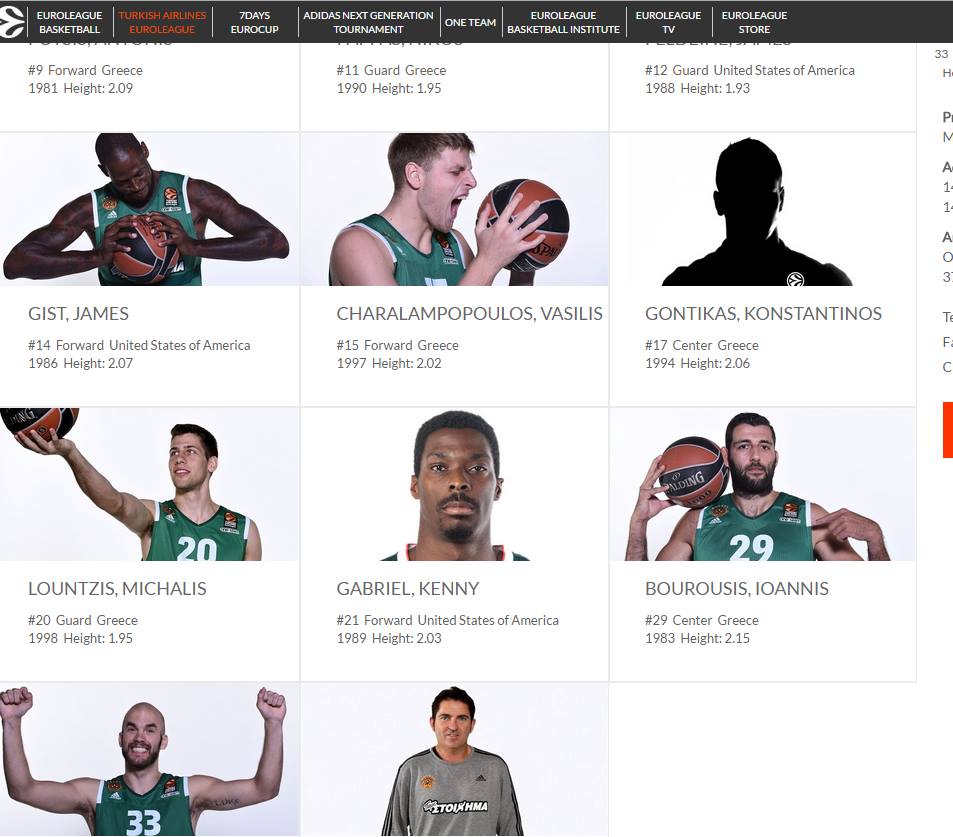Image resolution: width=953 pixels, height=837 pixels.
Task: Open Charalampopoulos, Vasilis profile link
Action: tap(469, 314)
